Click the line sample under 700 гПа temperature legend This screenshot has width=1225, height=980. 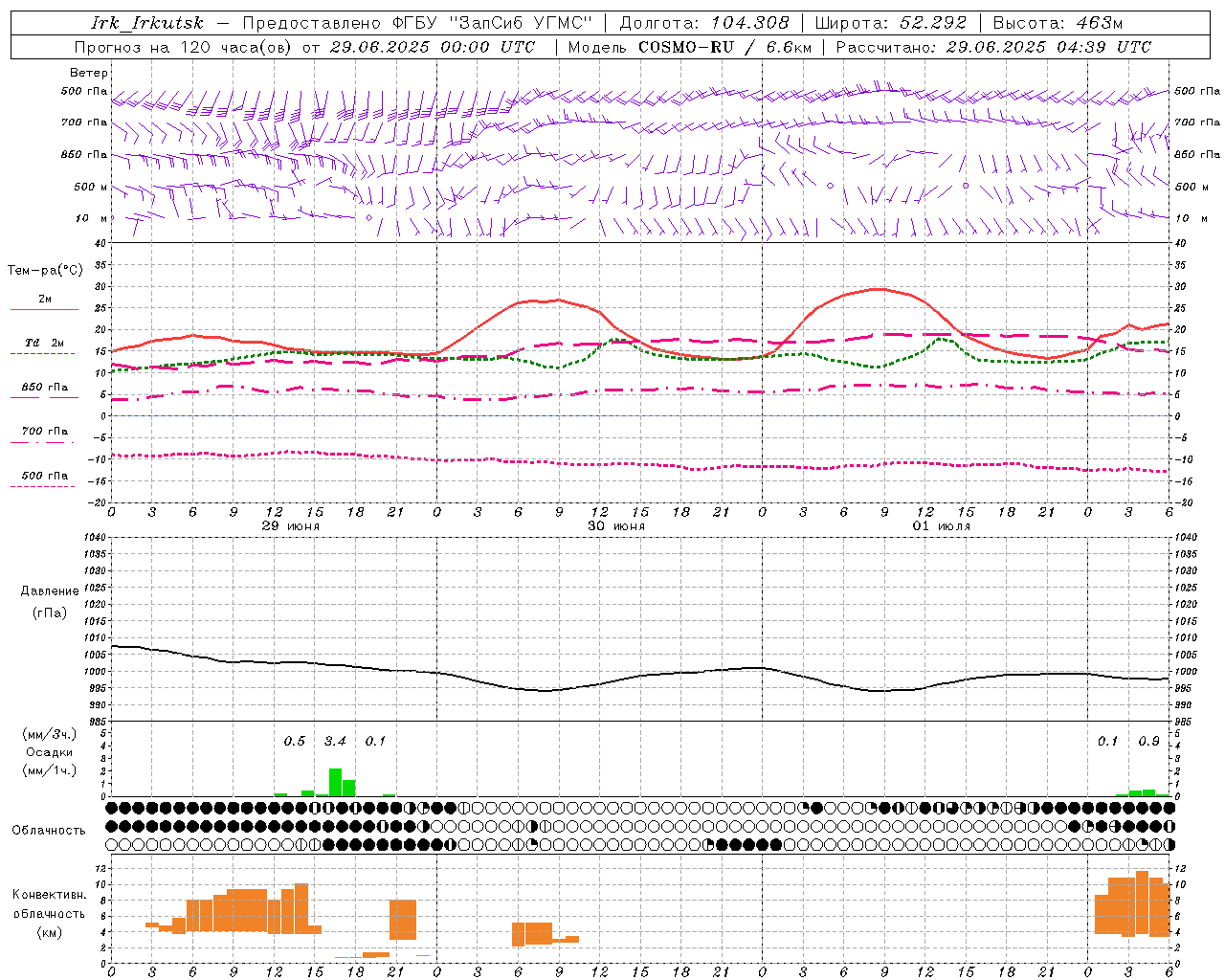[42, 442]
